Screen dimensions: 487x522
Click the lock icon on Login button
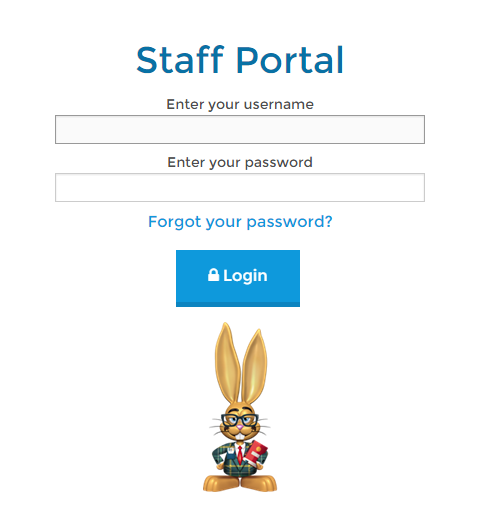(x=213, y=275)
